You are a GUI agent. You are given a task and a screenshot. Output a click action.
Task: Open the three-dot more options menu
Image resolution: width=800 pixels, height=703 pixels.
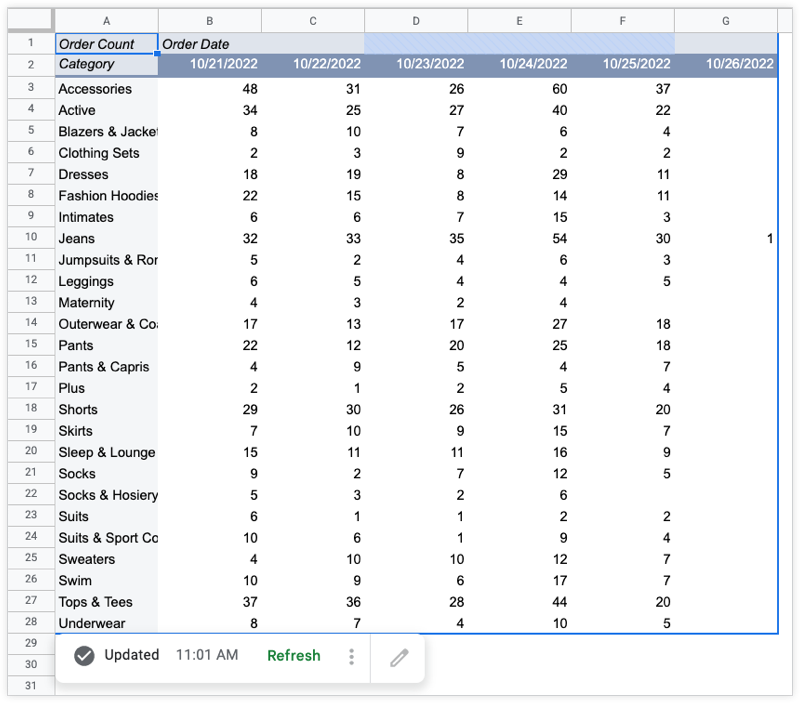[x=351, y=657]
